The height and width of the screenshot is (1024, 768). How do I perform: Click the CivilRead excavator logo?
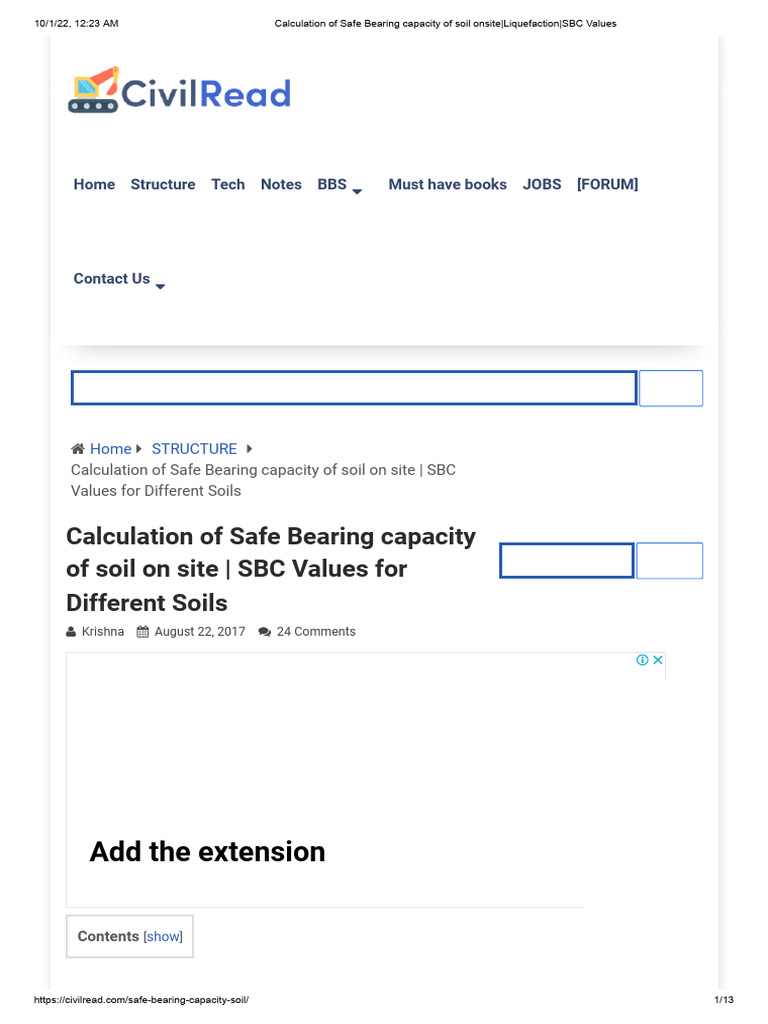(93, 91)
